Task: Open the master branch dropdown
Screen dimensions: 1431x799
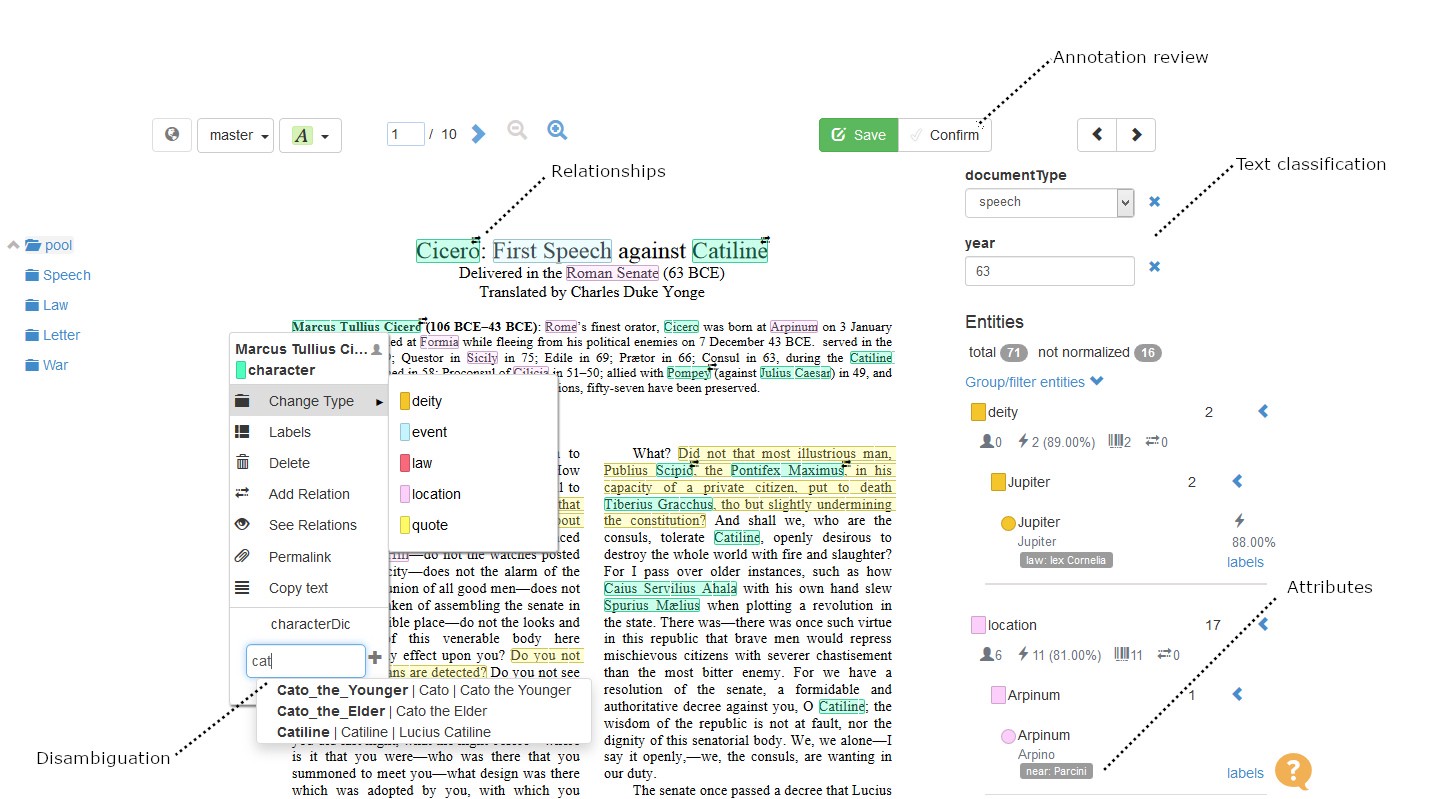Action: pyautogui.click(x=236, y=135)
